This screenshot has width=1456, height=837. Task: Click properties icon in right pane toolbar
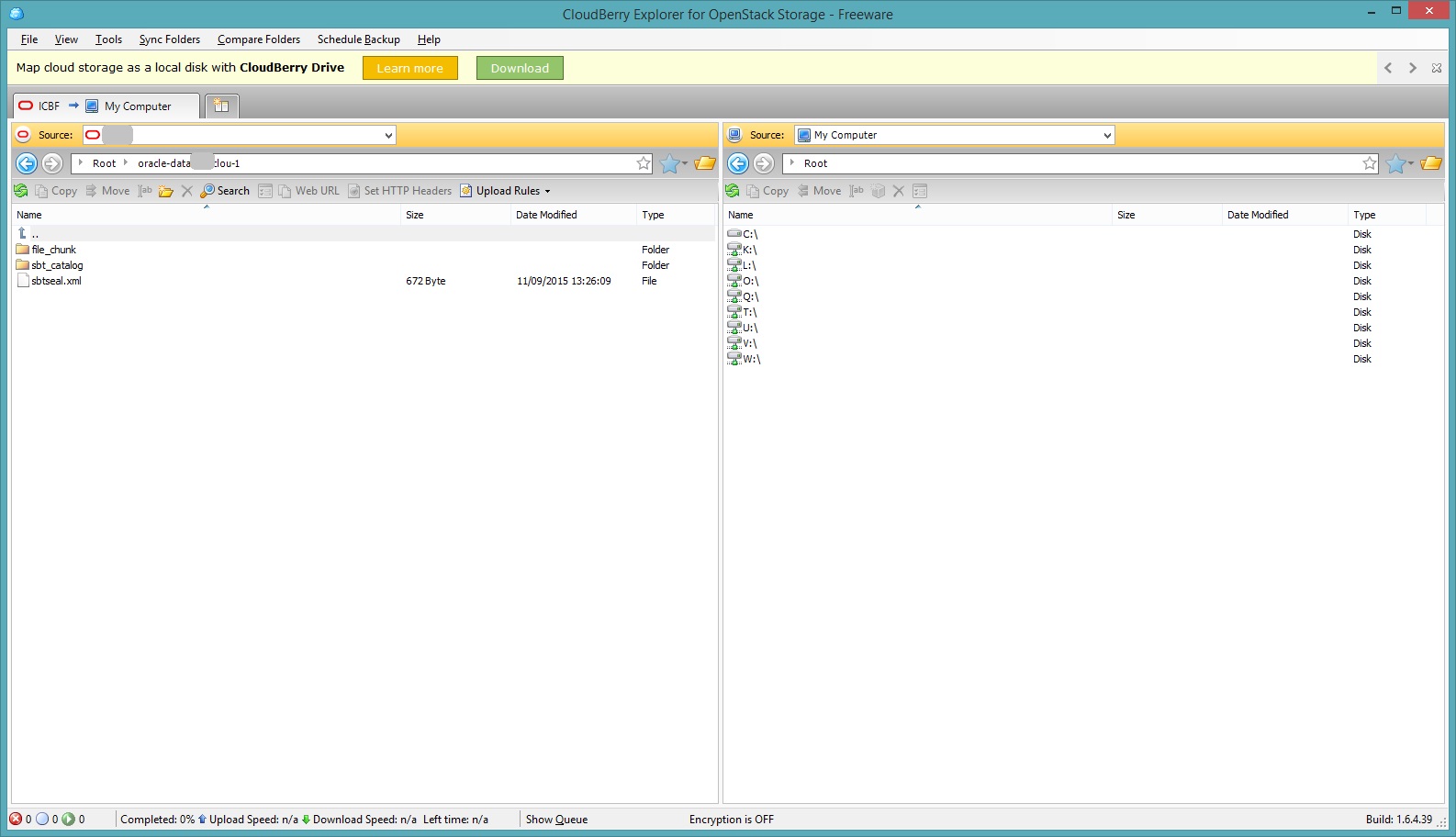[x=920, y=191]
